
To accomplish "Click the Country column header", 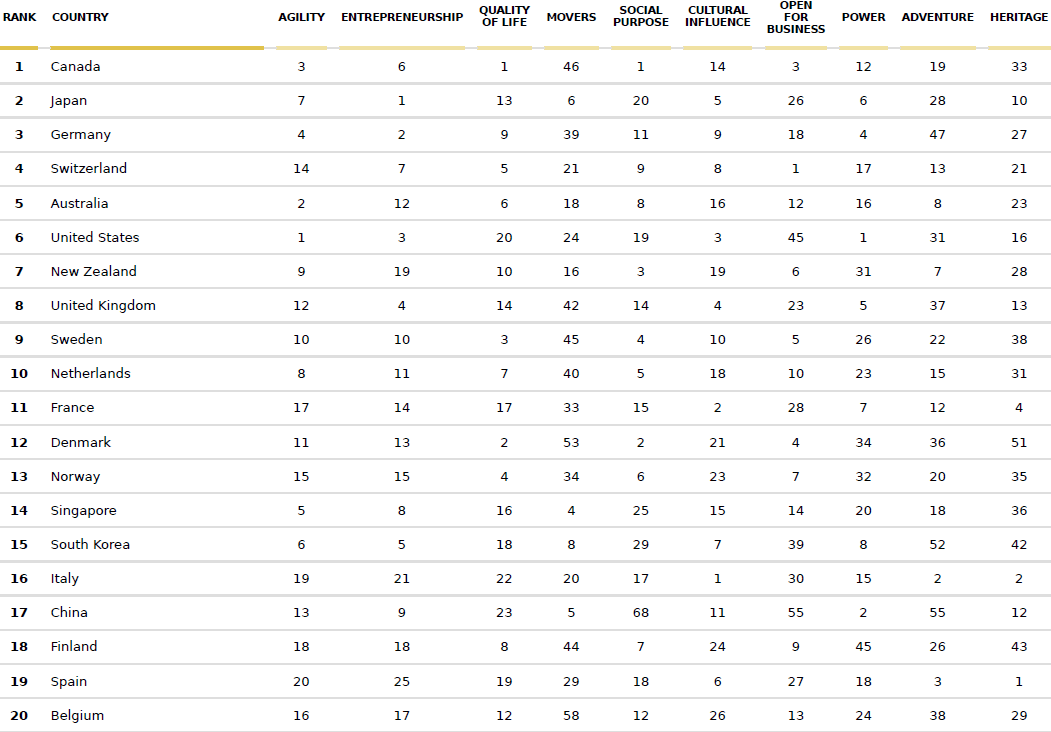I will tap(80, 17).
